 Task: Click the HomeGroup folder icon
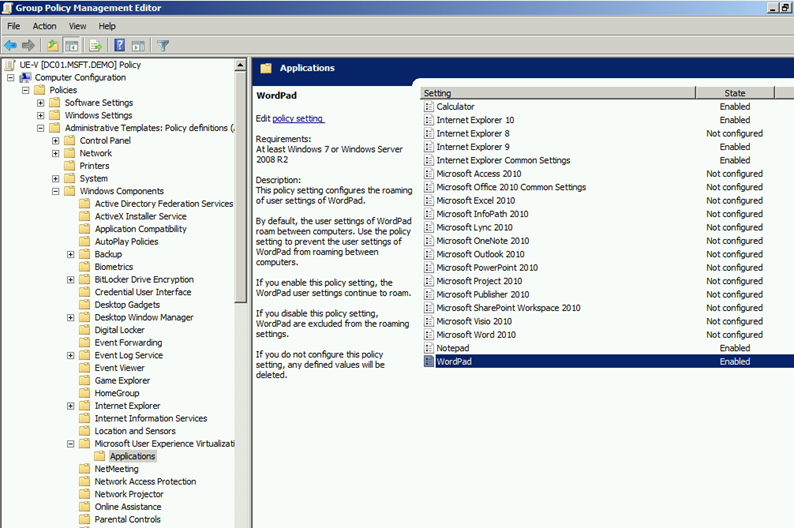(85, 393)
